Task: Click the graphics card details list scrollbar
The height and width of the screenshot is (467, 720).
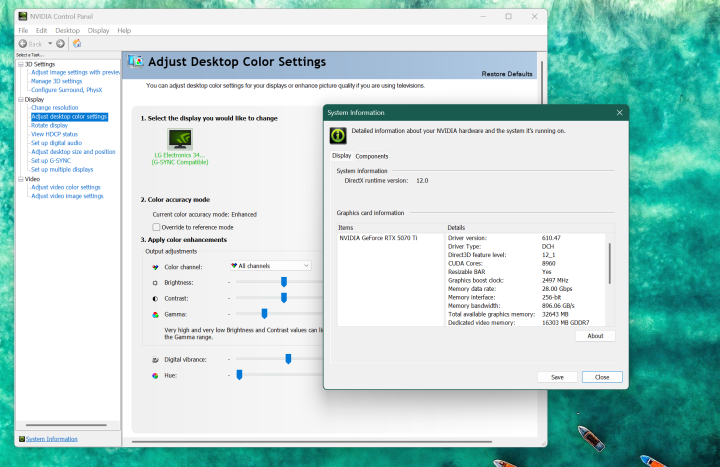Action: pyautogui.click(x=610, y=264)
